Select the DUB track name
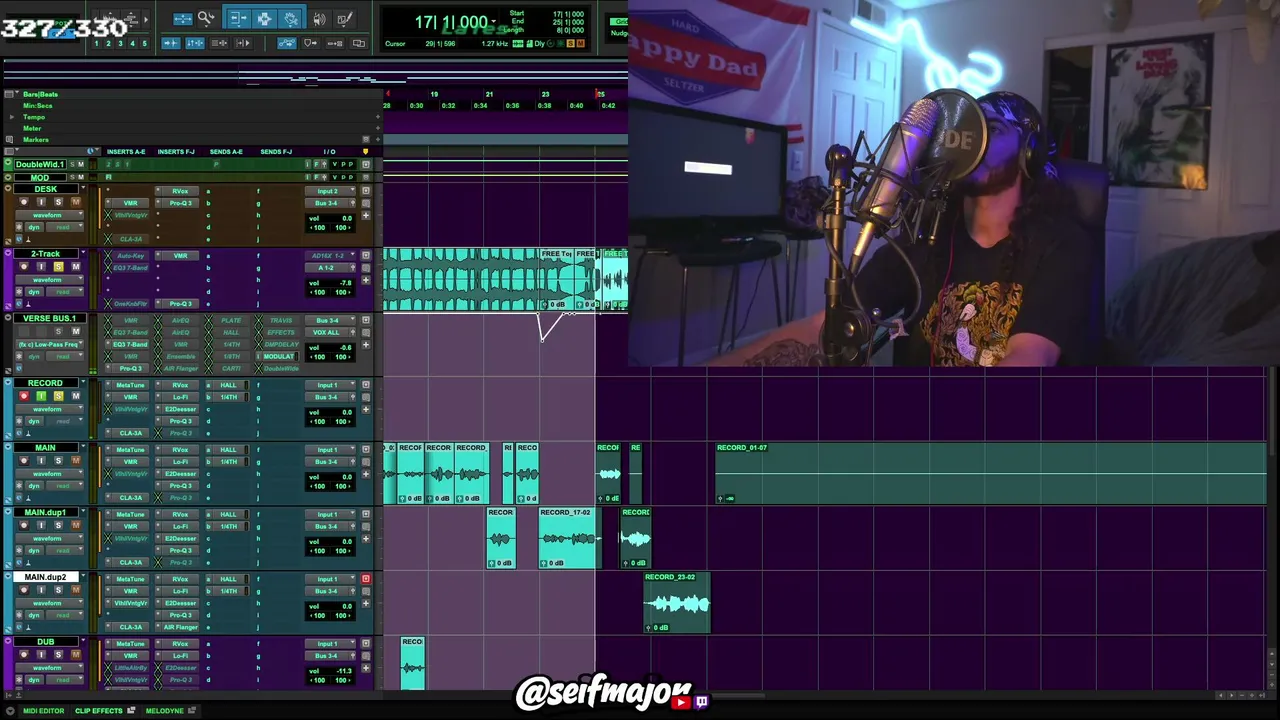 pyautogui.click(x=45, y=642)
